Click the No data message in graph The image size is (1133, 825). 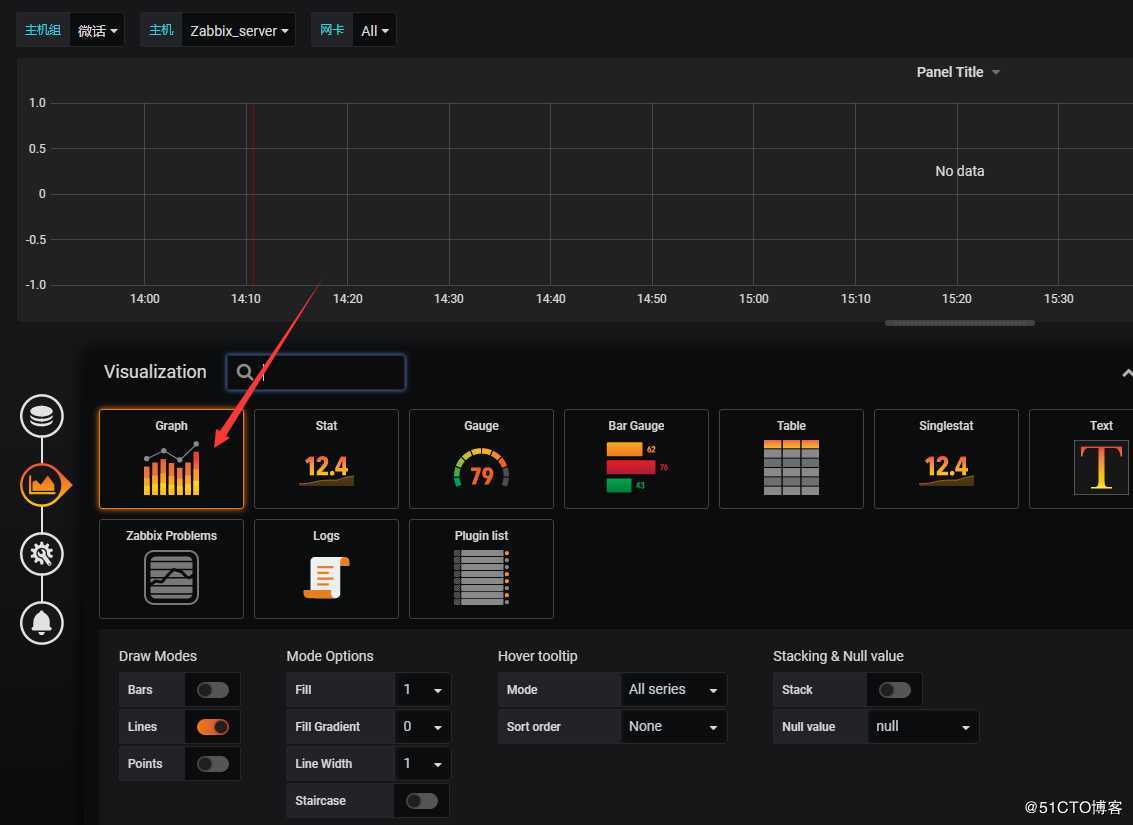click(960, 171)
